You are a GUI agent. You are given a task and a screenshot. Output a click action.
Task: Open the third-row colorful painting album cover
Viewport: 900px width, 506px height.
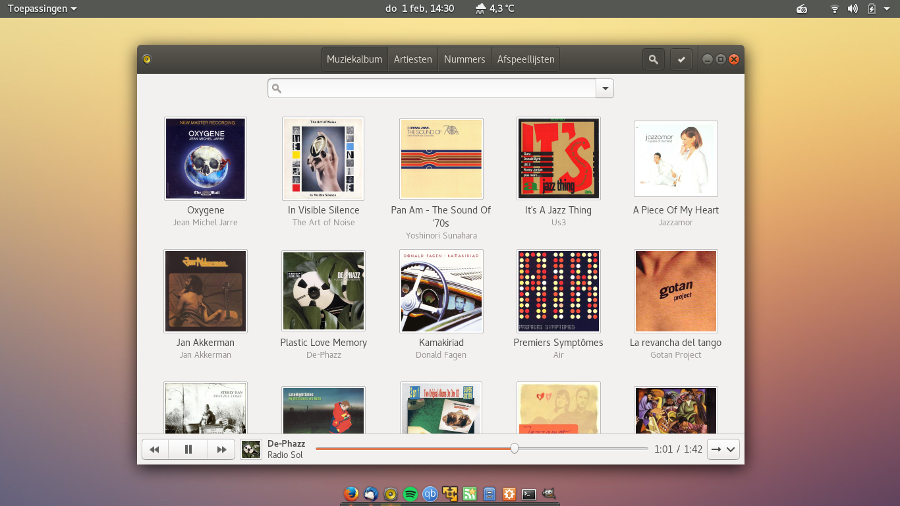(676, 410)
